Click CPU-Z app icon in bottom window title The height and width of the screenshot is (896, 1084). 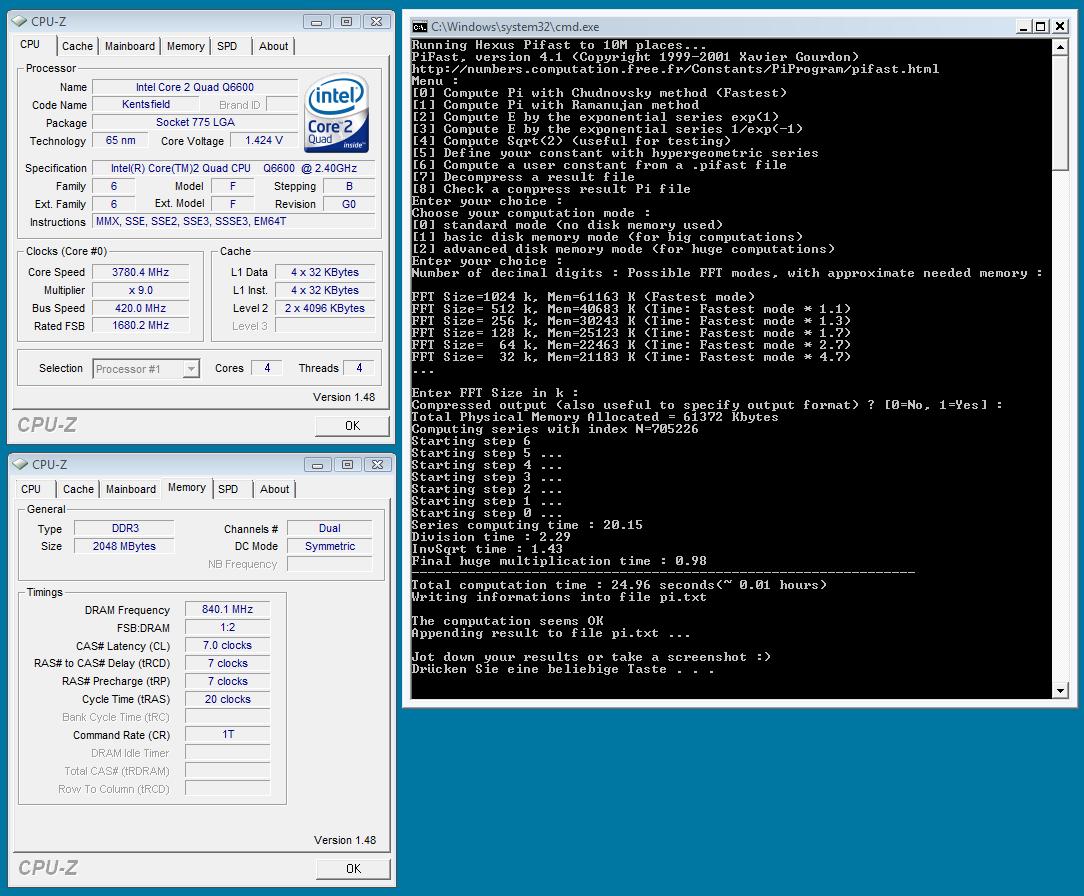[21, 465]
